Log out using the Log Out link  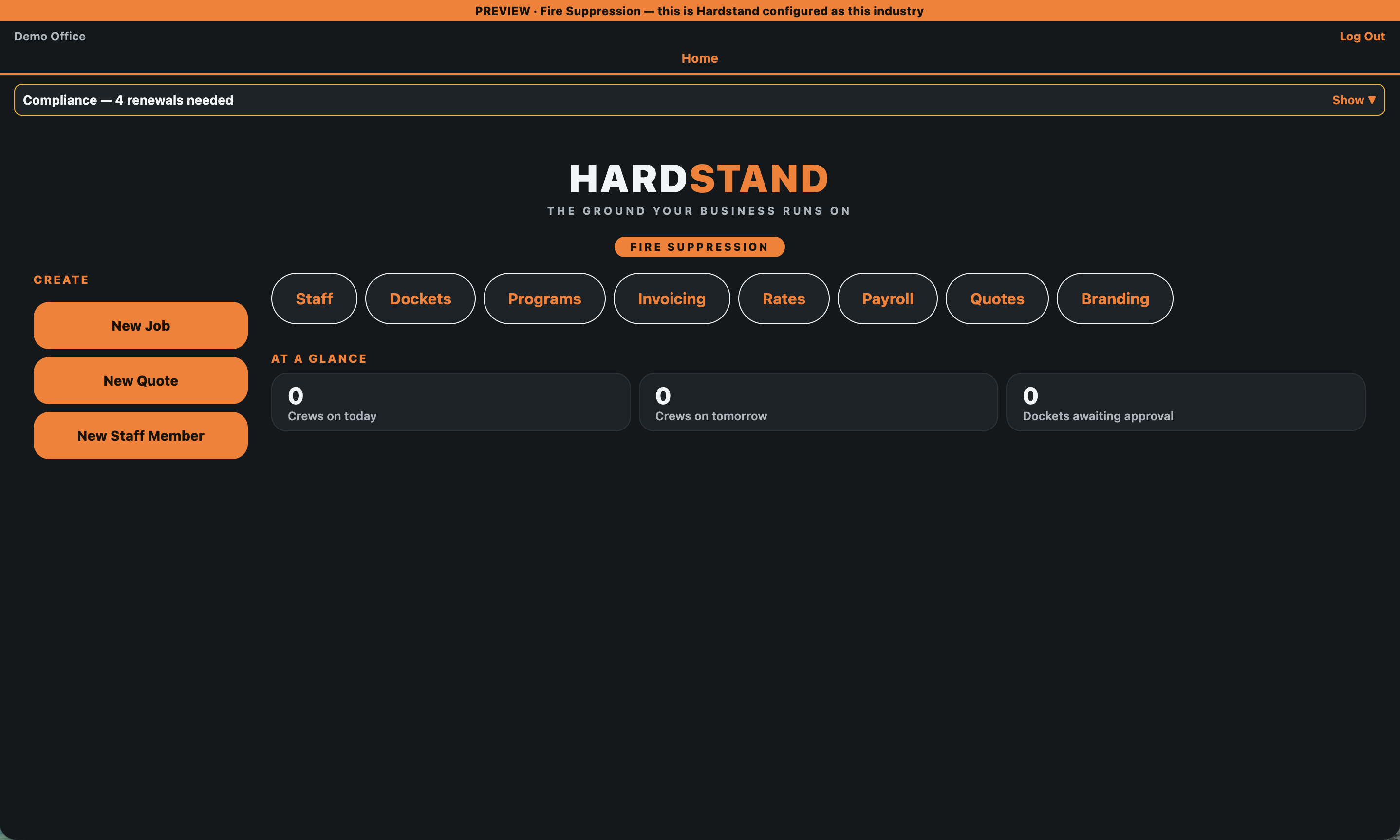coord(1362,36)
